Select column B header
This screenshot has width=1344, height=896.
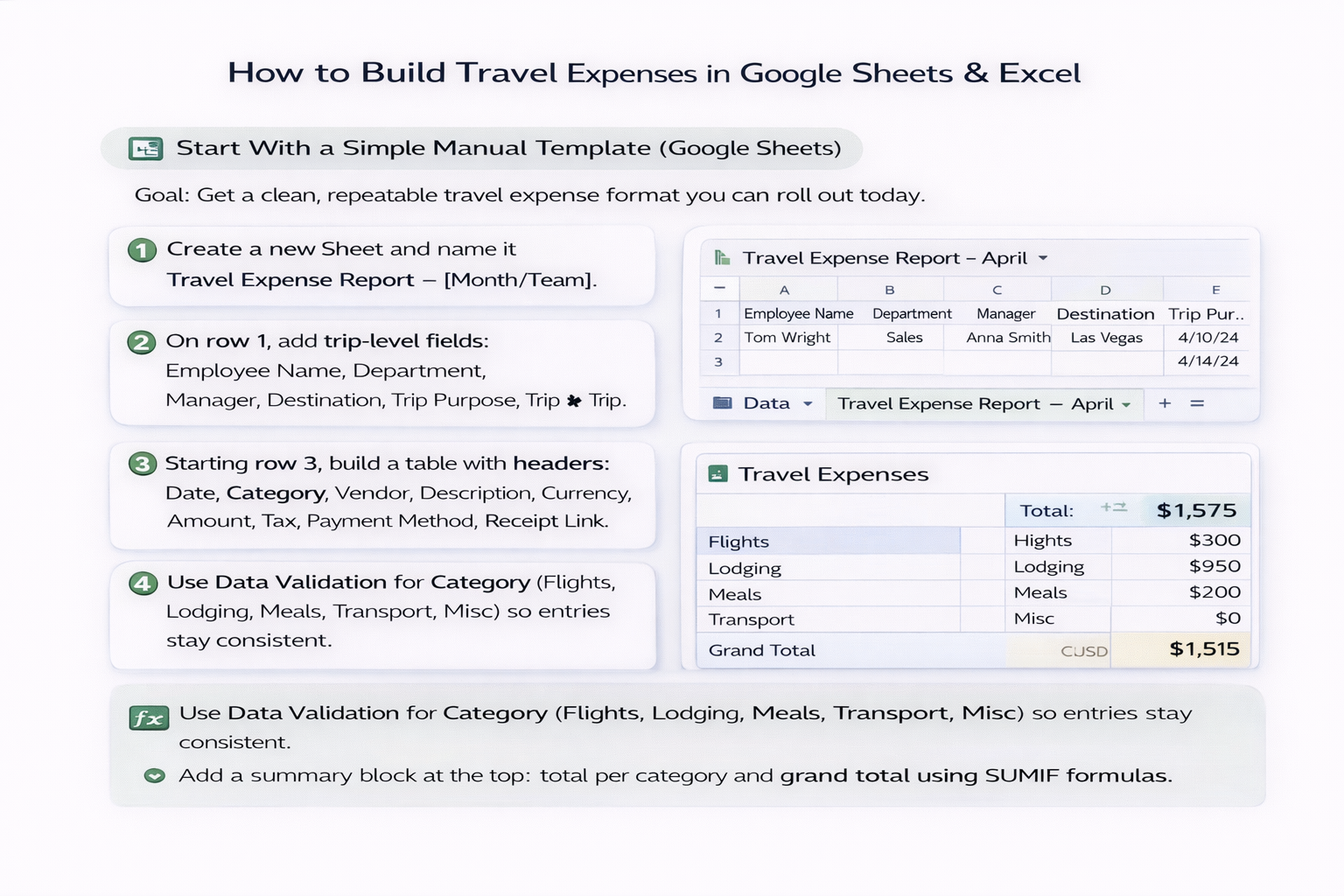pos(890,290)
